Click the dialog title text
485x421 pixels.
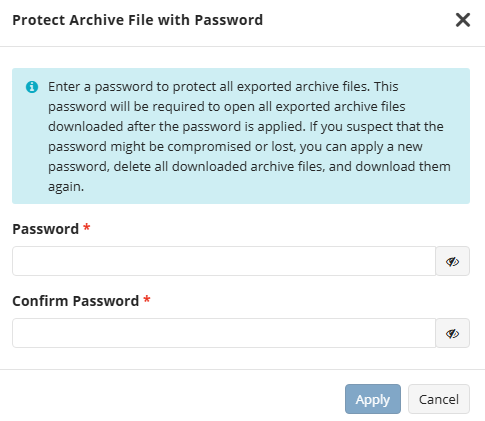137,20
